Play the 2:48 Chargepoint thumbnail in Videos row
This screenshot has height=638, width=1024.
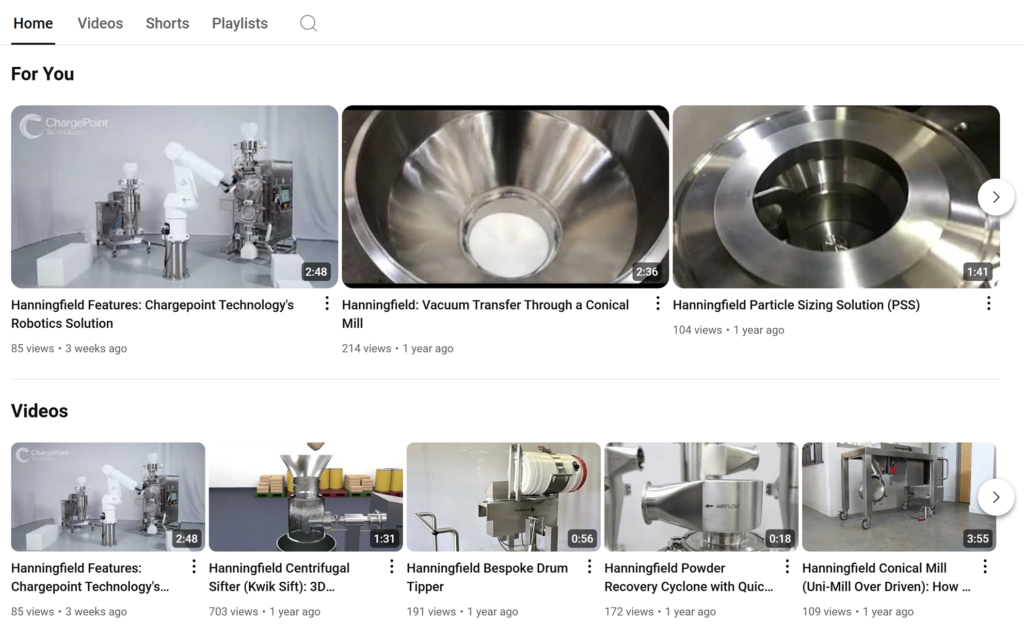[x=108, y=497]
